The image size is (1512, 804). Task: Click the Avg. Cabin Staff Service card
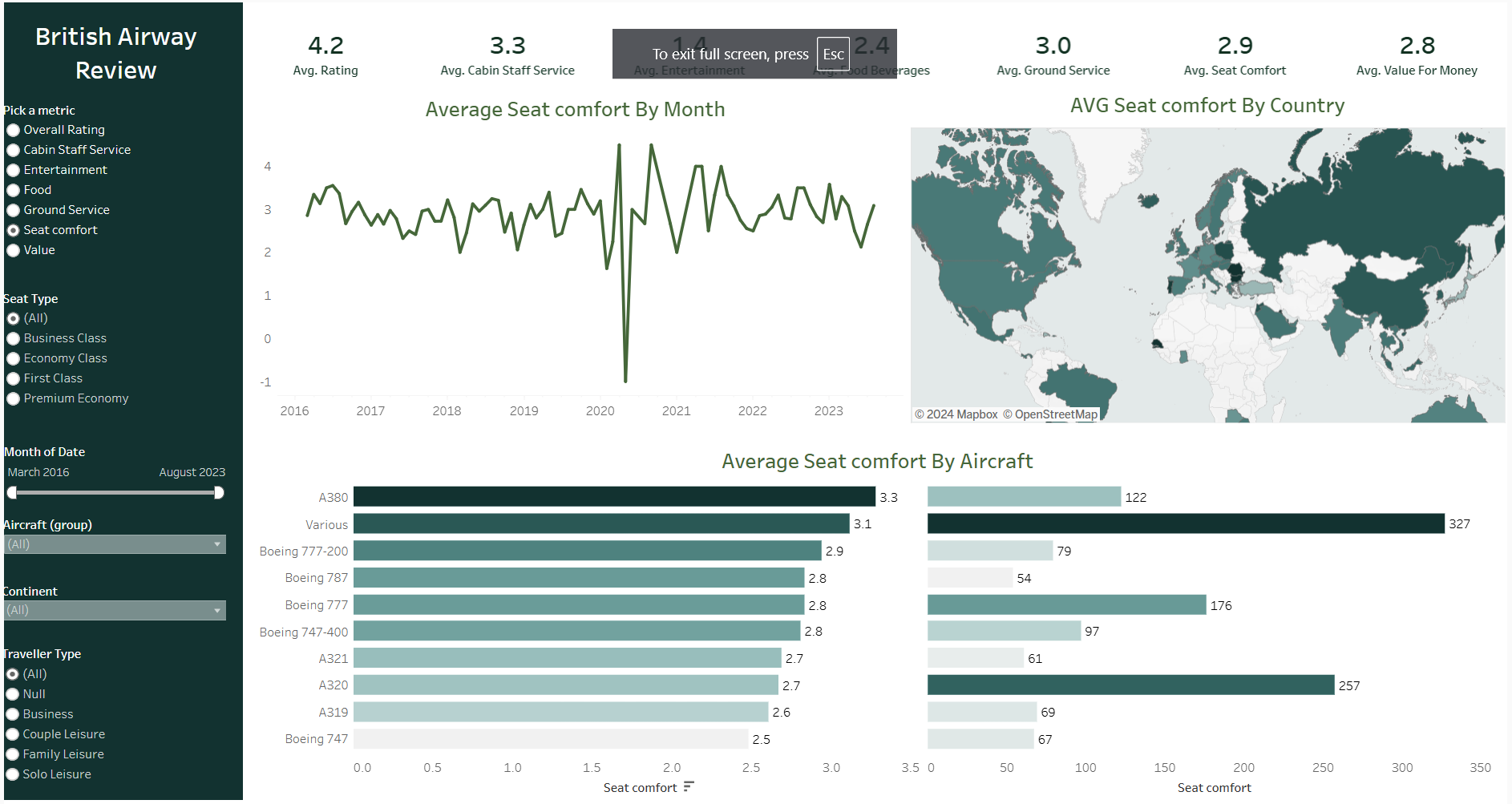tap(507, 55)
